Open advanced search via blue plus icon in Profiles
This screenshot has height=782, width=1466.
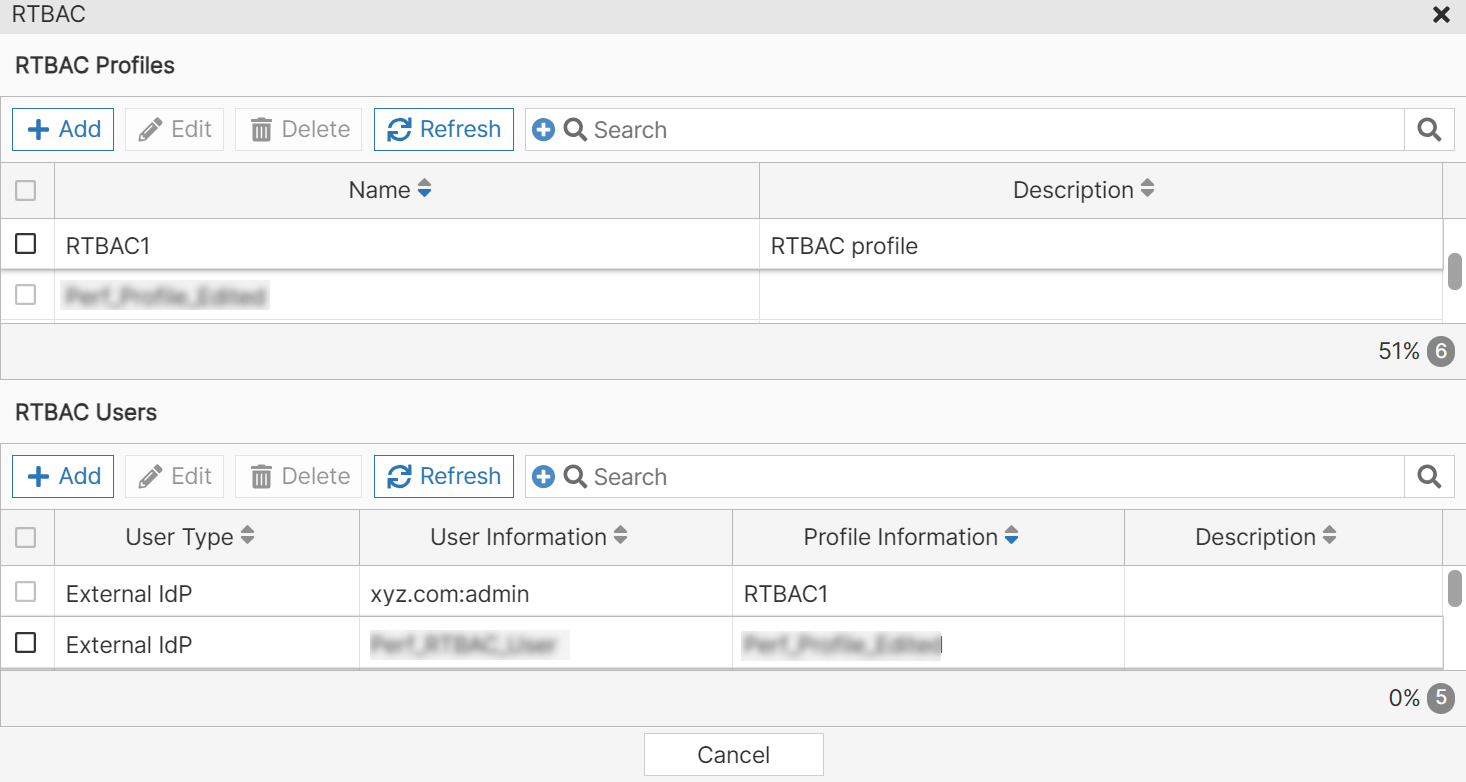543,129
